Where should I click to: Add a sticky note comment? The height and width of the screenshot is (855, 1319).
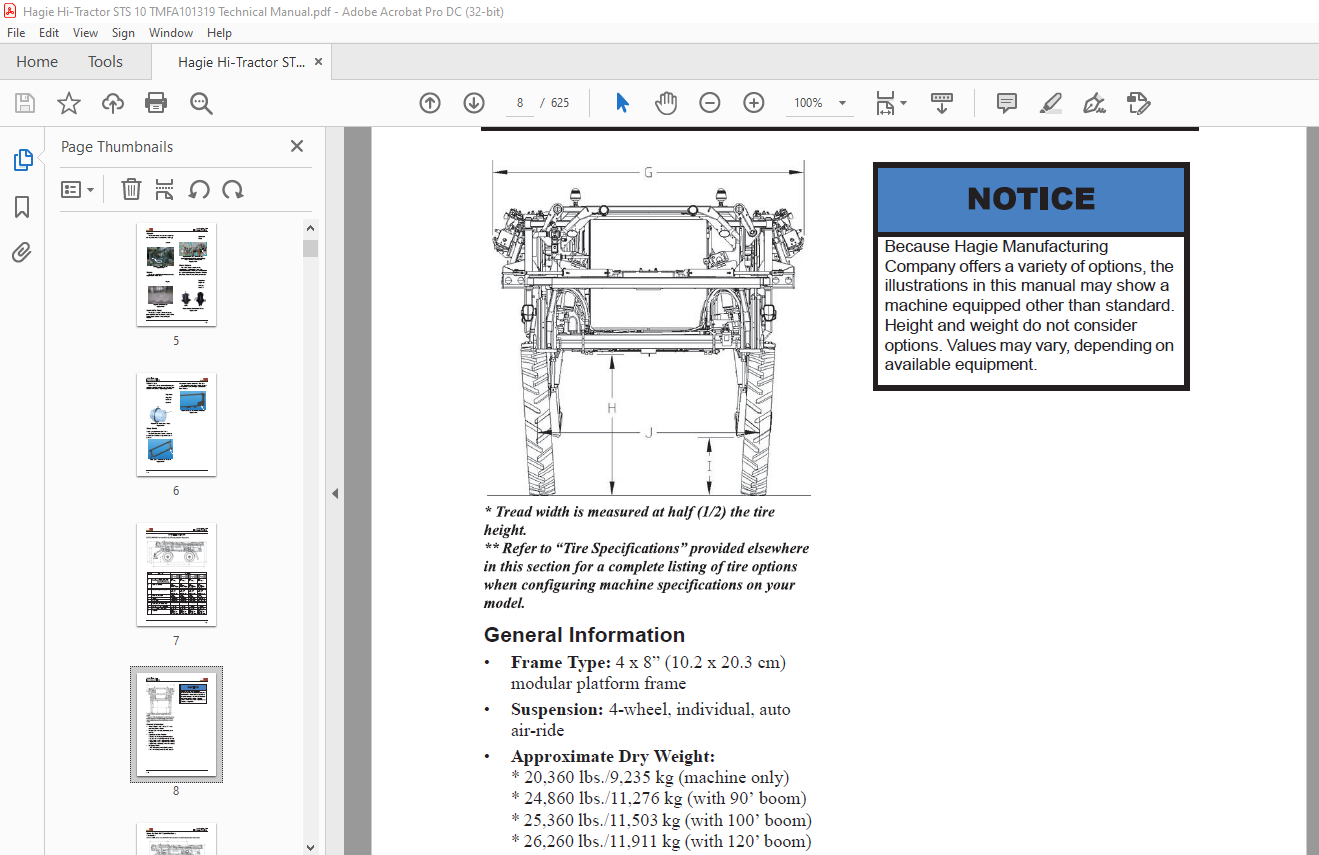coord(1007,103)
